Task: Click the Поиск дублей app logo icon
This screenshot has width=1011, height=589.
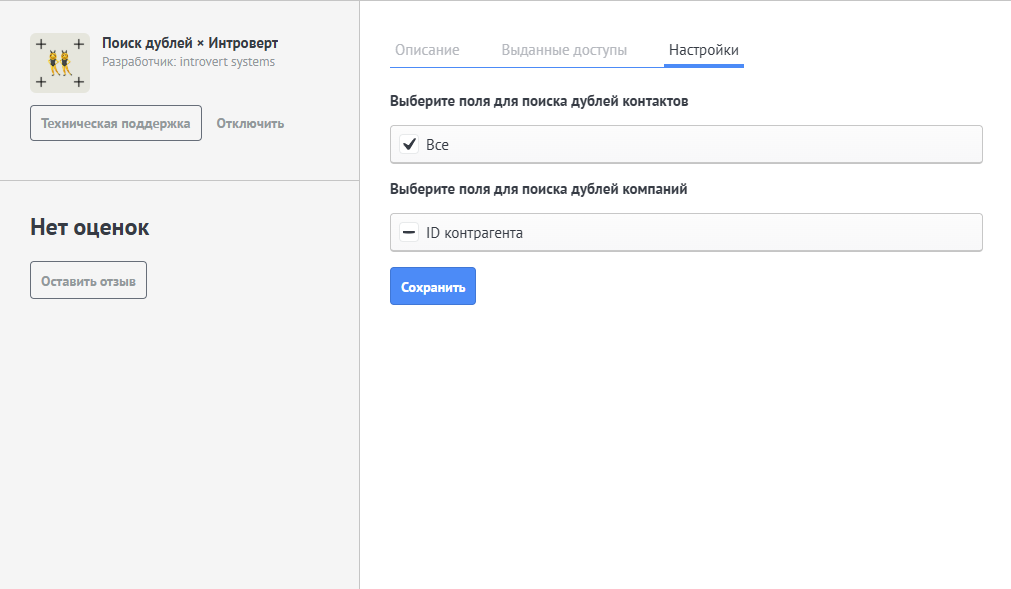Action: (x=60, y=63)
